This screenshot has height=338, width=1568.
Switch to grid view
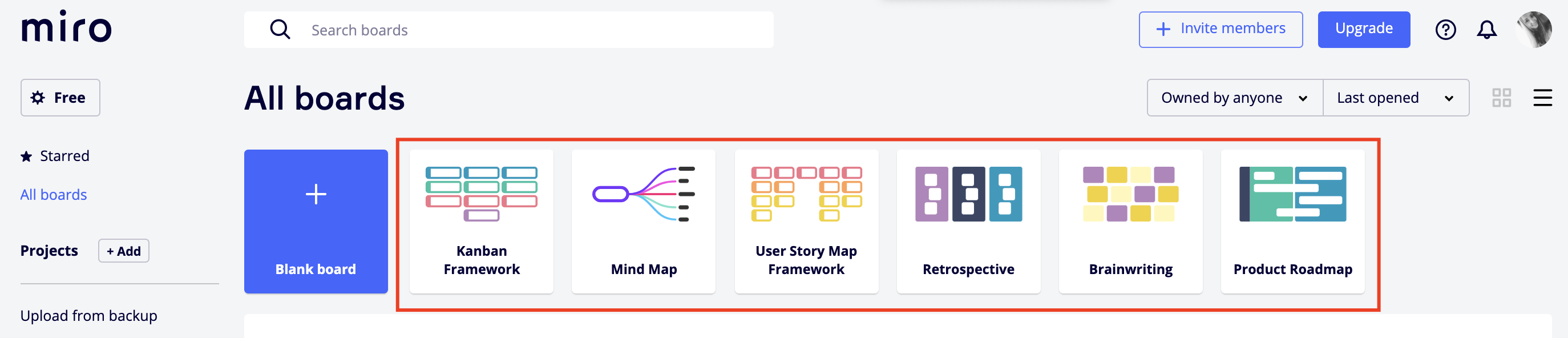[1501, 98]
